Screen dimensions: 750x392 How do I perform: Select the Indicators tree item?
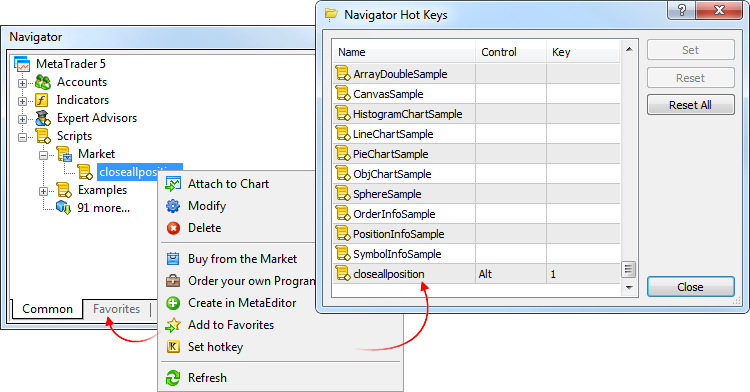point(83,100)
